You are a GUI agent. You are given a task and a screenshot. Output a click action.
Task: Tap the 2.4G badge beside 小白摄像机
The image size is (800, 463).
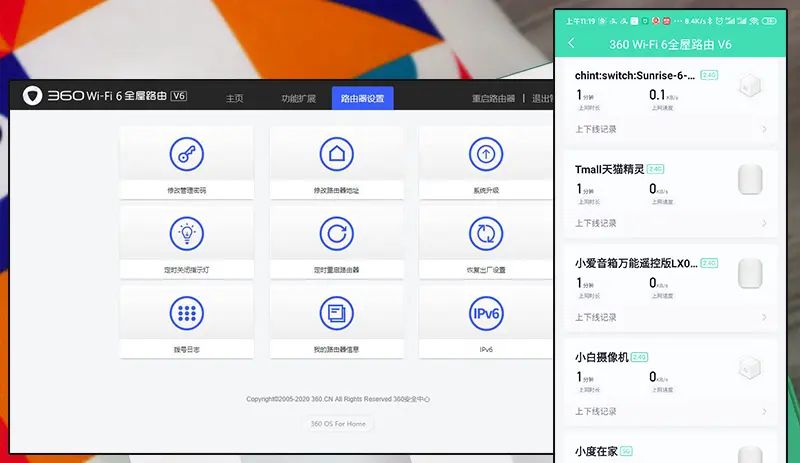point(639,357)
